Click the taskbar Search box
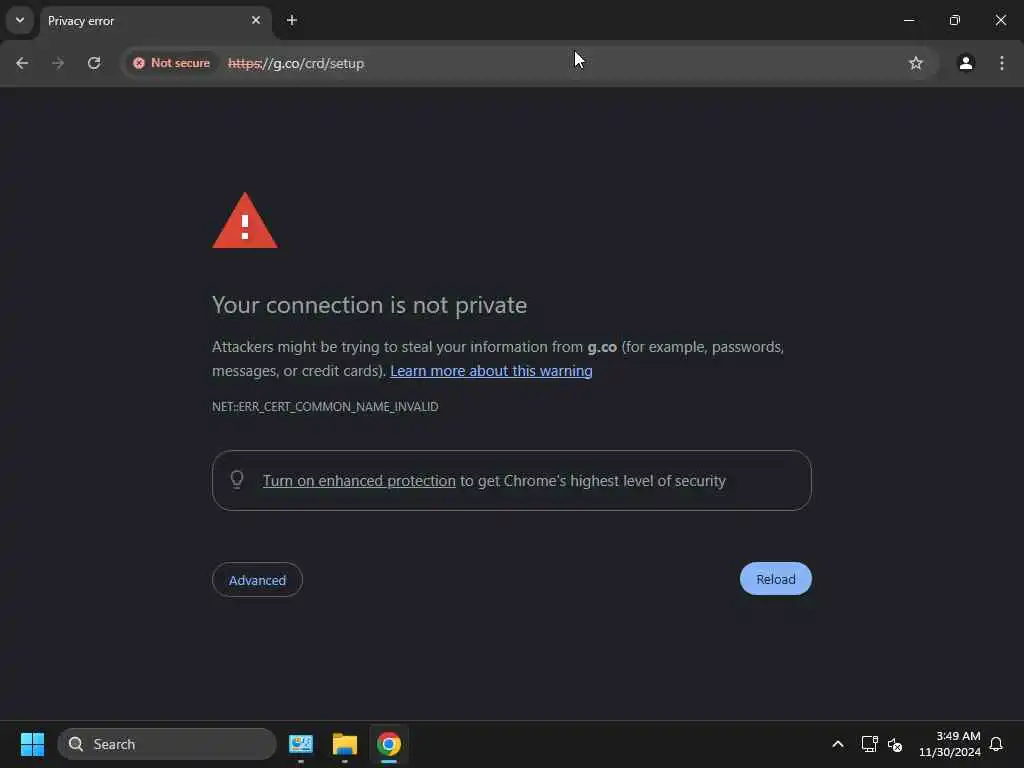This screenshot has height=768, width=1024. (167, 744)
